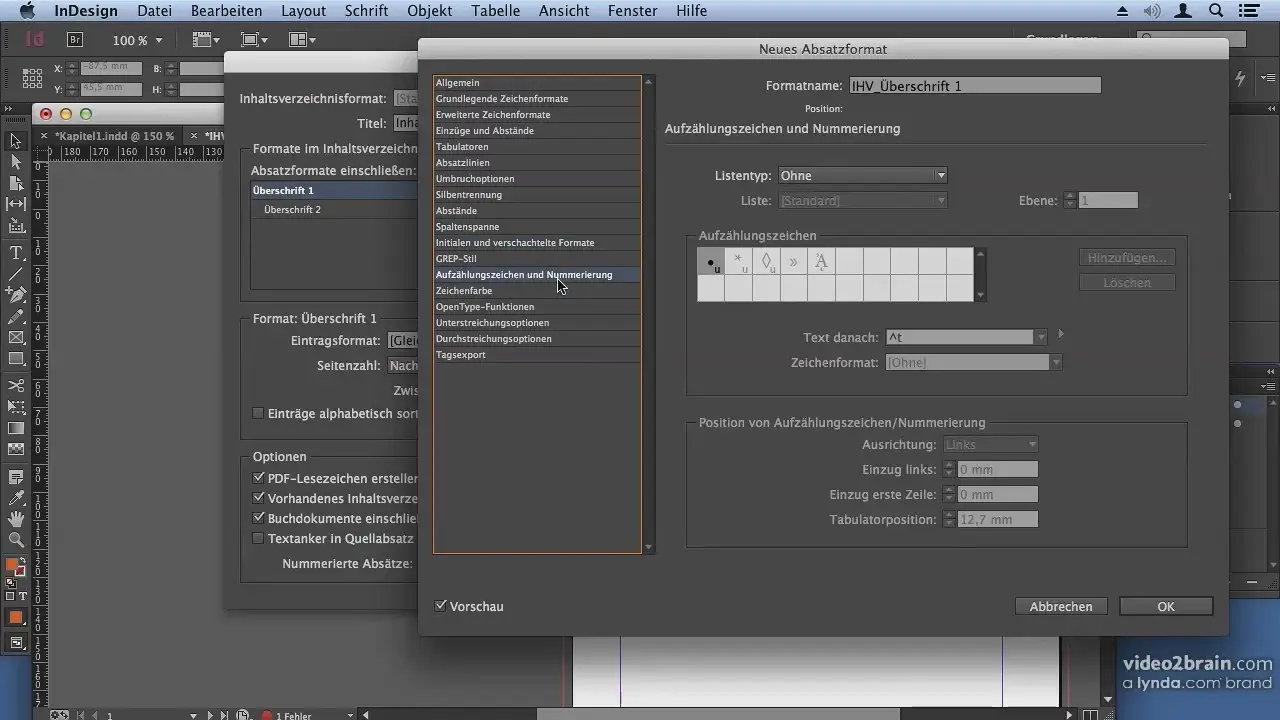Open the Eintragsformat dropdown
The height and width of the screenshot is (720, 1280).
403,341
